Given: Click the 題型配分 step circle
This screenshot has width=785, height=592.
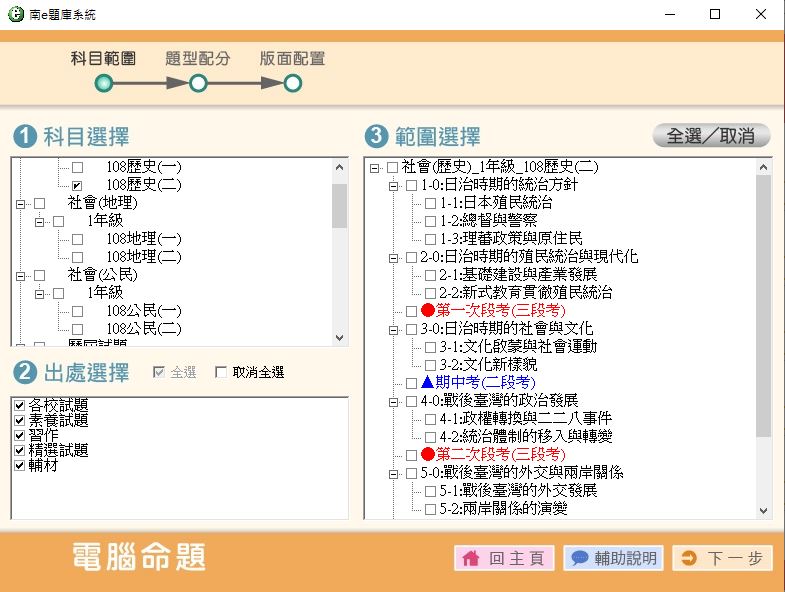Looking at the screenshot, I should (198, 84).
